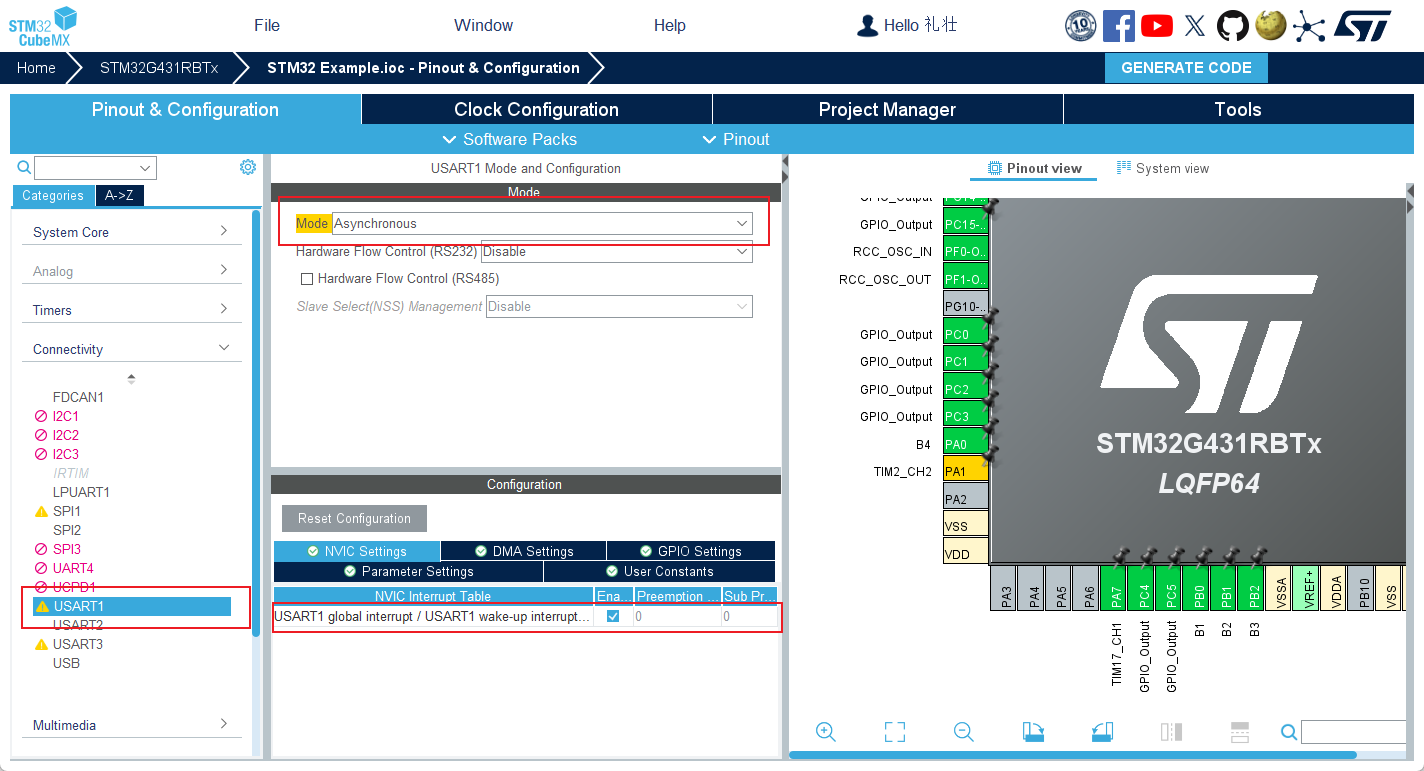The image size is (1424, 771).
Task: Open the GitHub icon link
Action: [1232, 26]
